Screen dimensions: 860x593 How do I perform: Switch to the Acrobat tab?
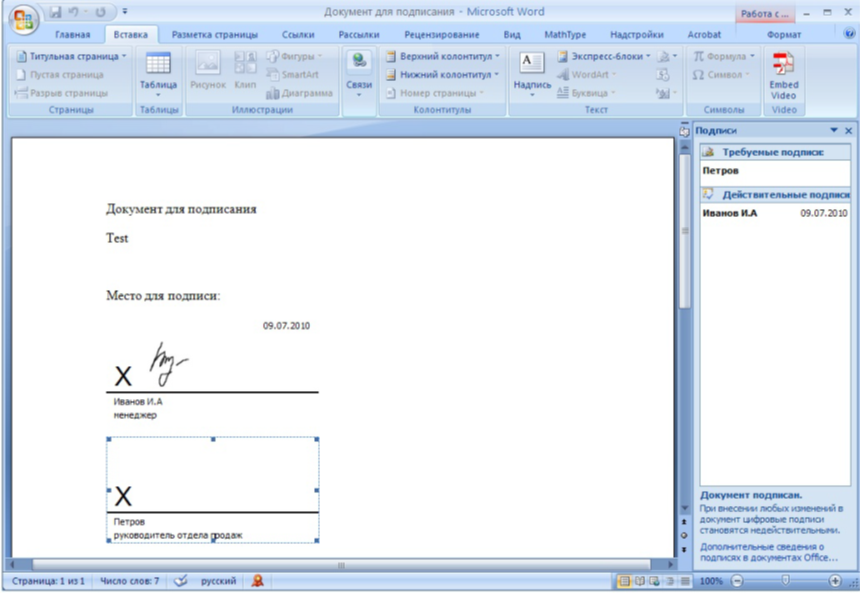[704, 35]
